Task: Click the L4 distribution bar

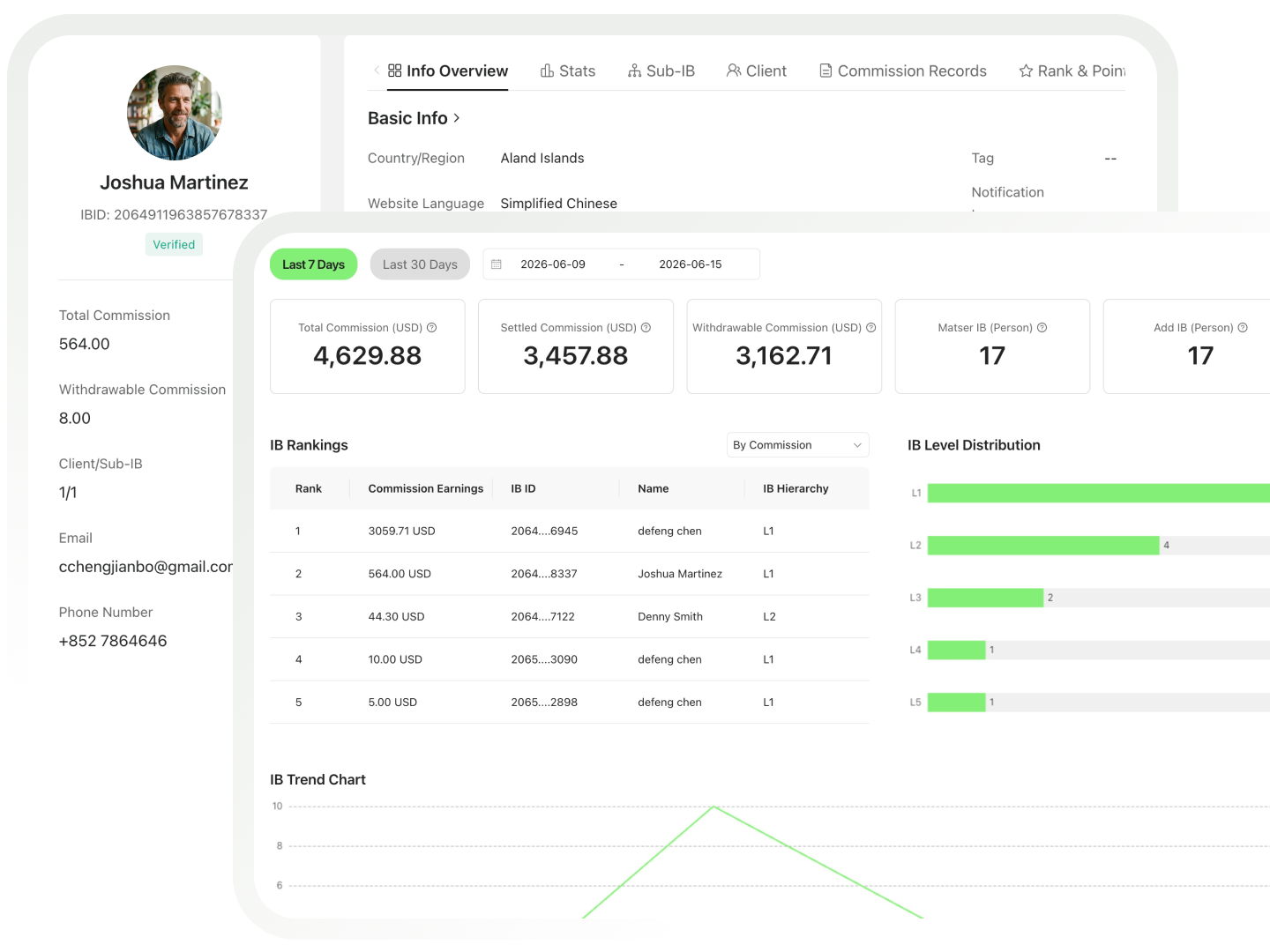Action: point(957,650)
